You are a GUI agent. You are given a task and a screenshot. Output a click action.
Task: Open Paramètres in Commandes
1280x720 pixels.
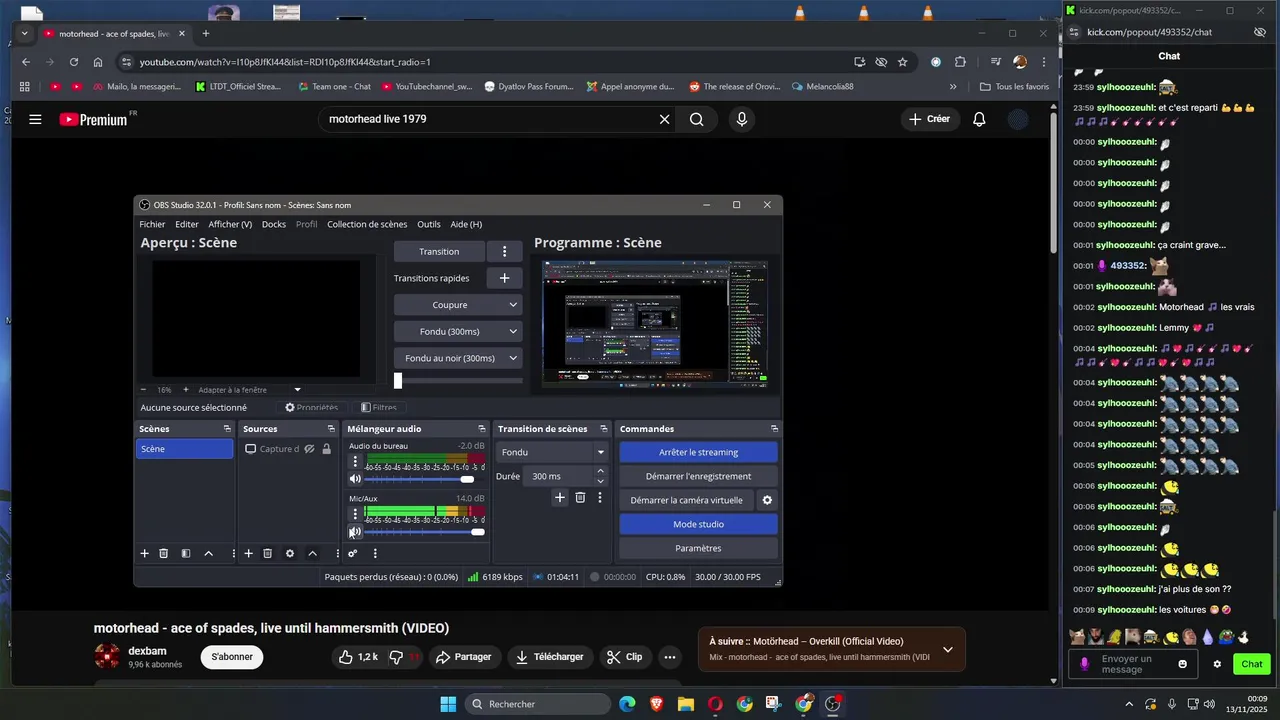[698, 548]
